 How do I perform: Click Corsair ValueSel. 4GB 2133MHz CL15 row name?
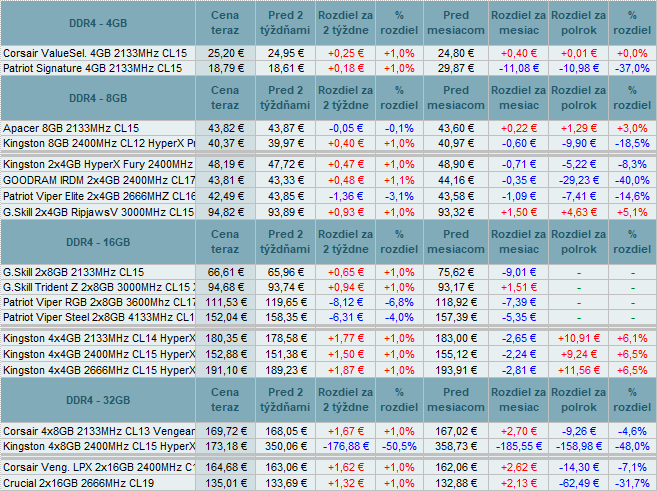click(x=95, y=53)
